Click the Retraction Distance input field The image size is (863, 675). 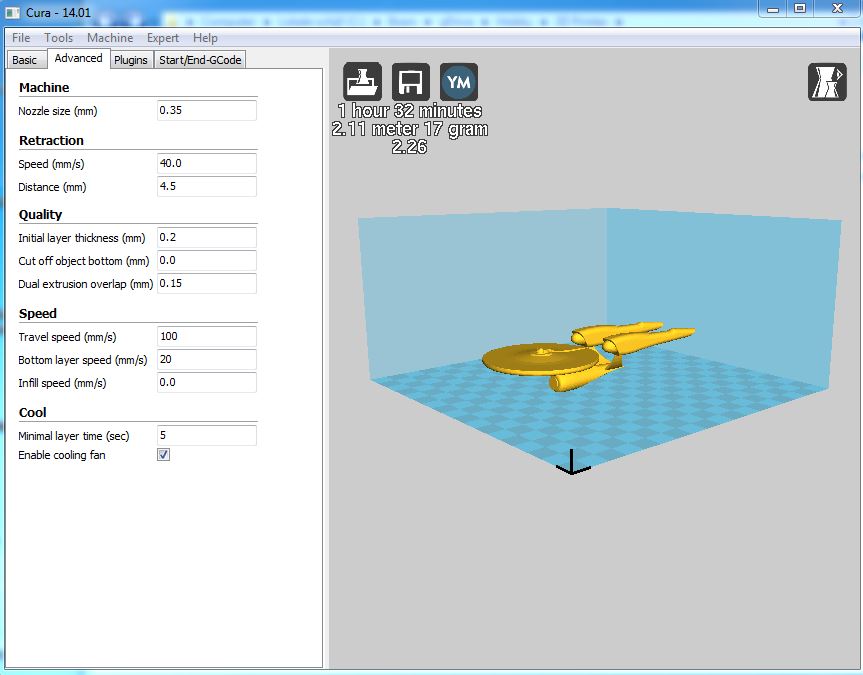point(207,187)
